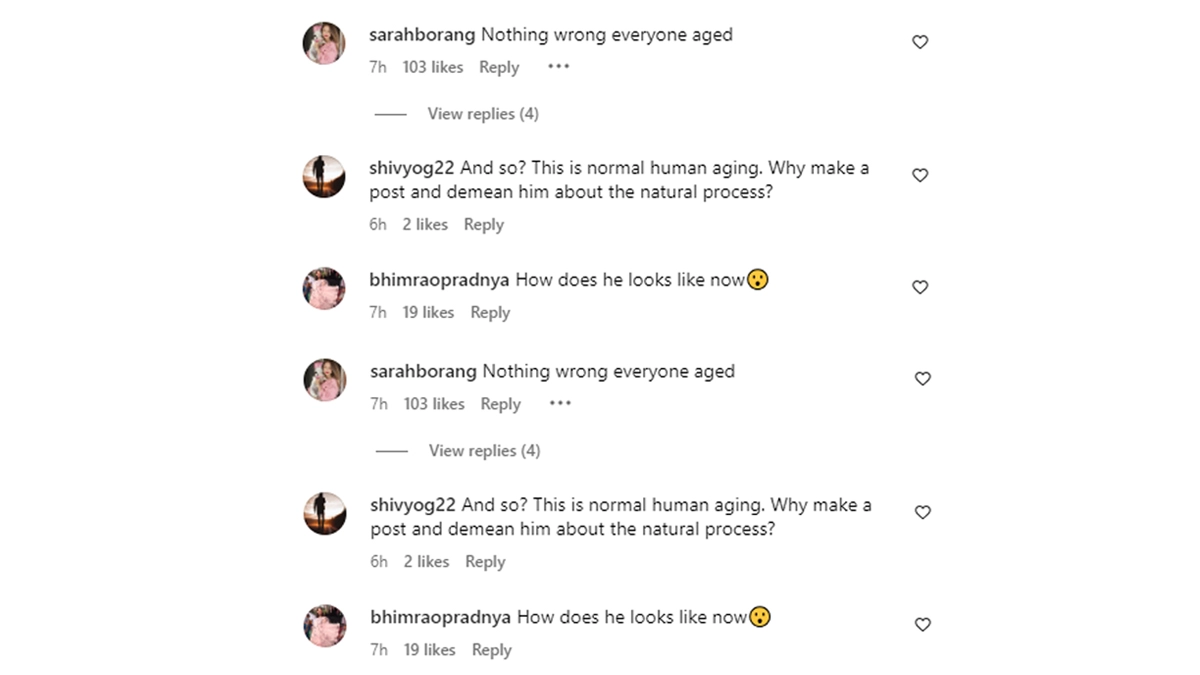Click heart on the first shivyog22 comment
Image resolution: width=1200 pixels, height=675 pixels.
point(920,175)
